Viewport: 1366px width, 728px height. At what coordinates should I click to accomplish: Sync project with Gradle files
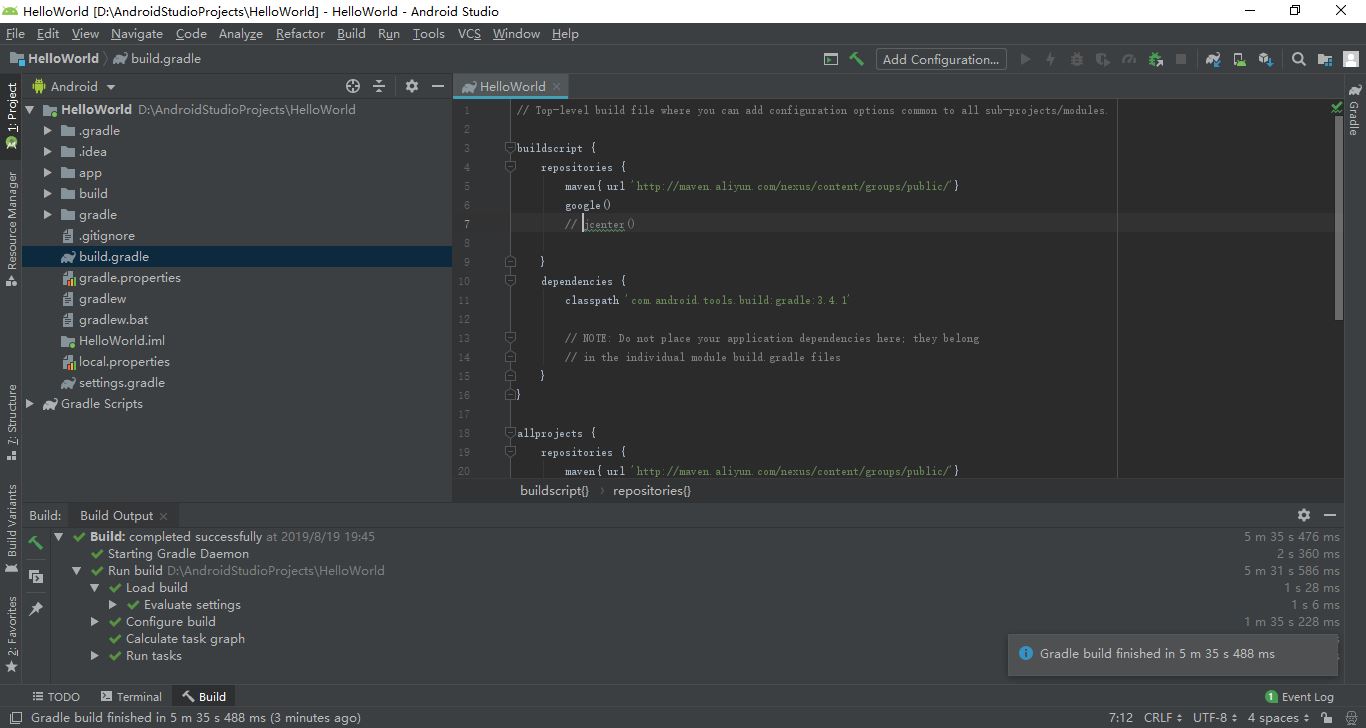(1213, 59)
